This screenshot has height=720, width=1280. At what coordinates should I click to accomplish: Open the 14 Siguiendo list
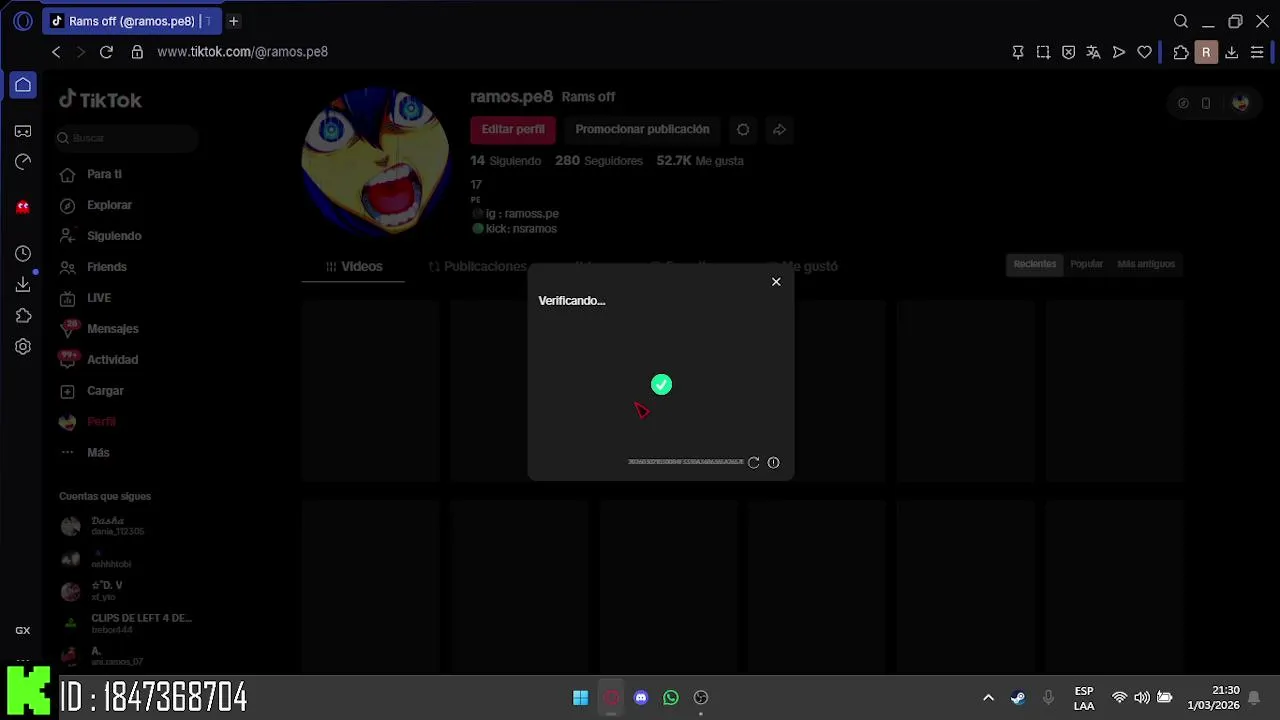point(506,160)
